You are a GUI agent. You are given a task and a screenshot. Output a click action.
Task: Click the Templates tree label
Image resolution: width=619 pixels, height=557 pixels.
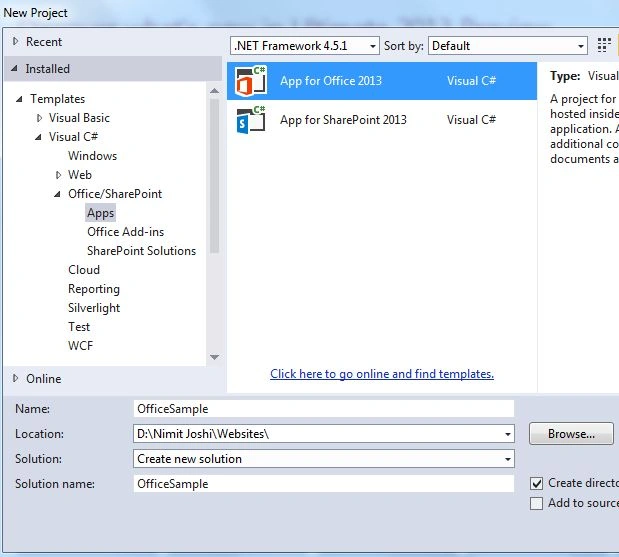tap(58, 99)
